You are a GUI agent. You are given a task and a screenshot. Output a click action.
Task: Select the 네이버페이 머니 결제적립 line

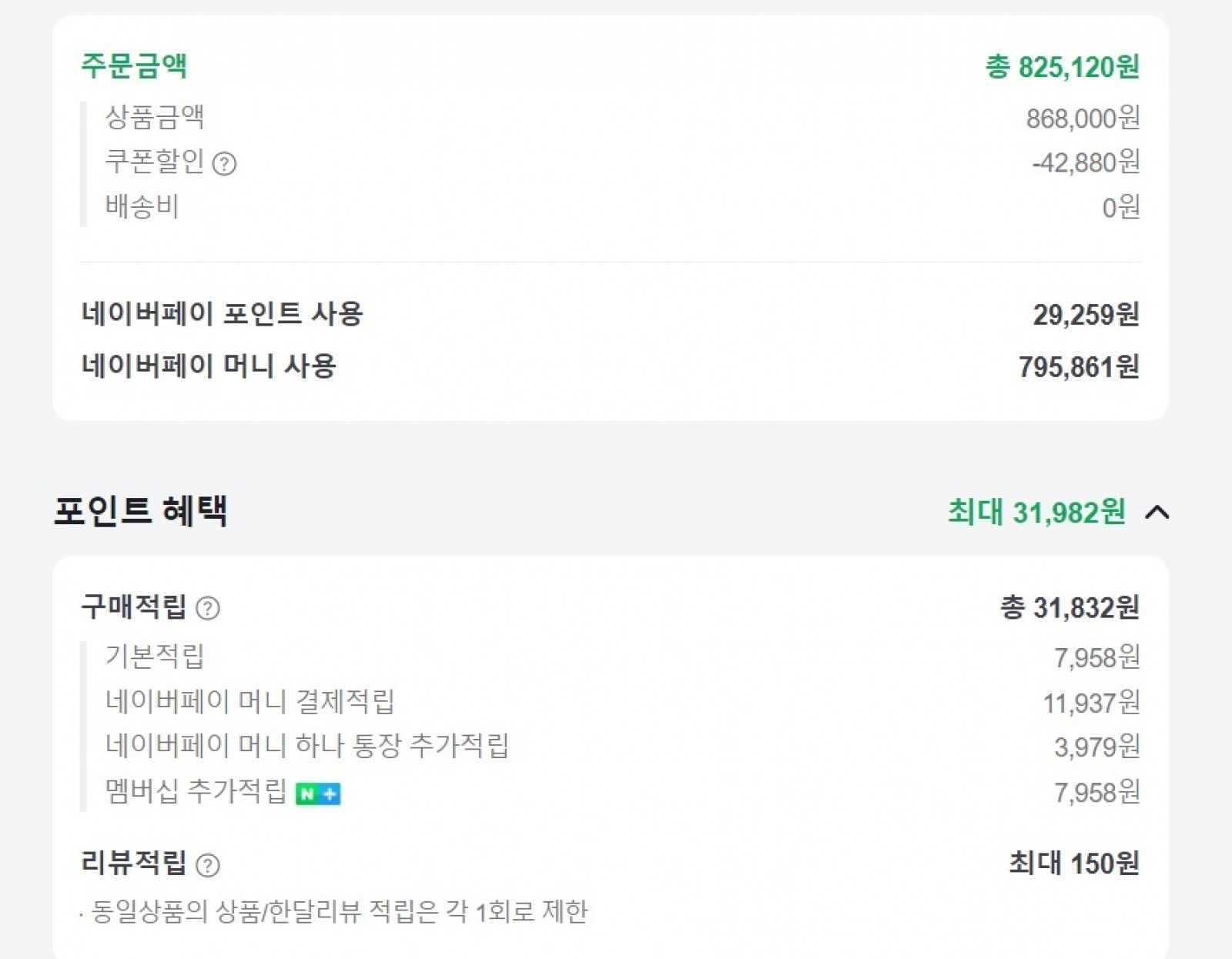click(x=249, y=701)
